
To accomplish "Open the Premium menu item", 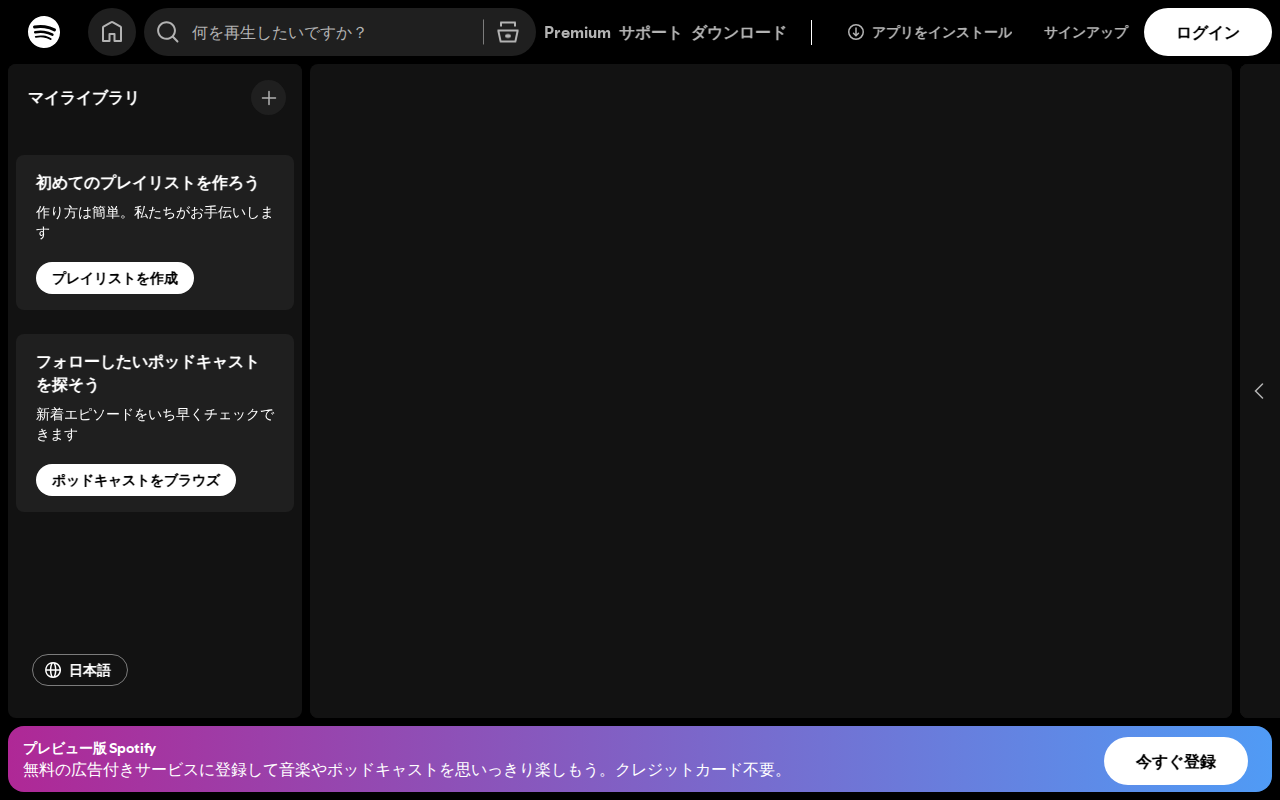I will pos(577,32).
